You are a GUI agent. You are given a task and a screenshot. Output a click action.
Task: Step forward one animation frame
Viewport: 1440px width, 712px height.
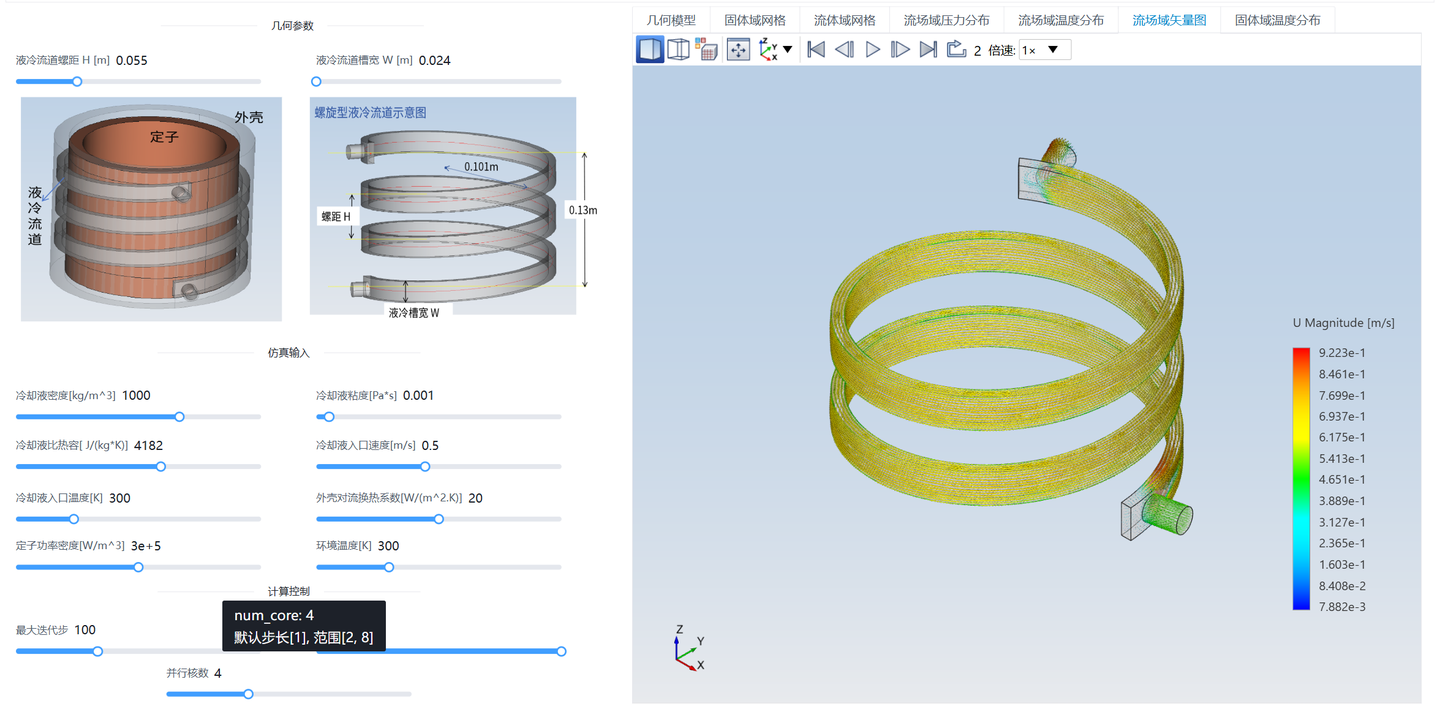pyautogui.click(x=900, y=49)
